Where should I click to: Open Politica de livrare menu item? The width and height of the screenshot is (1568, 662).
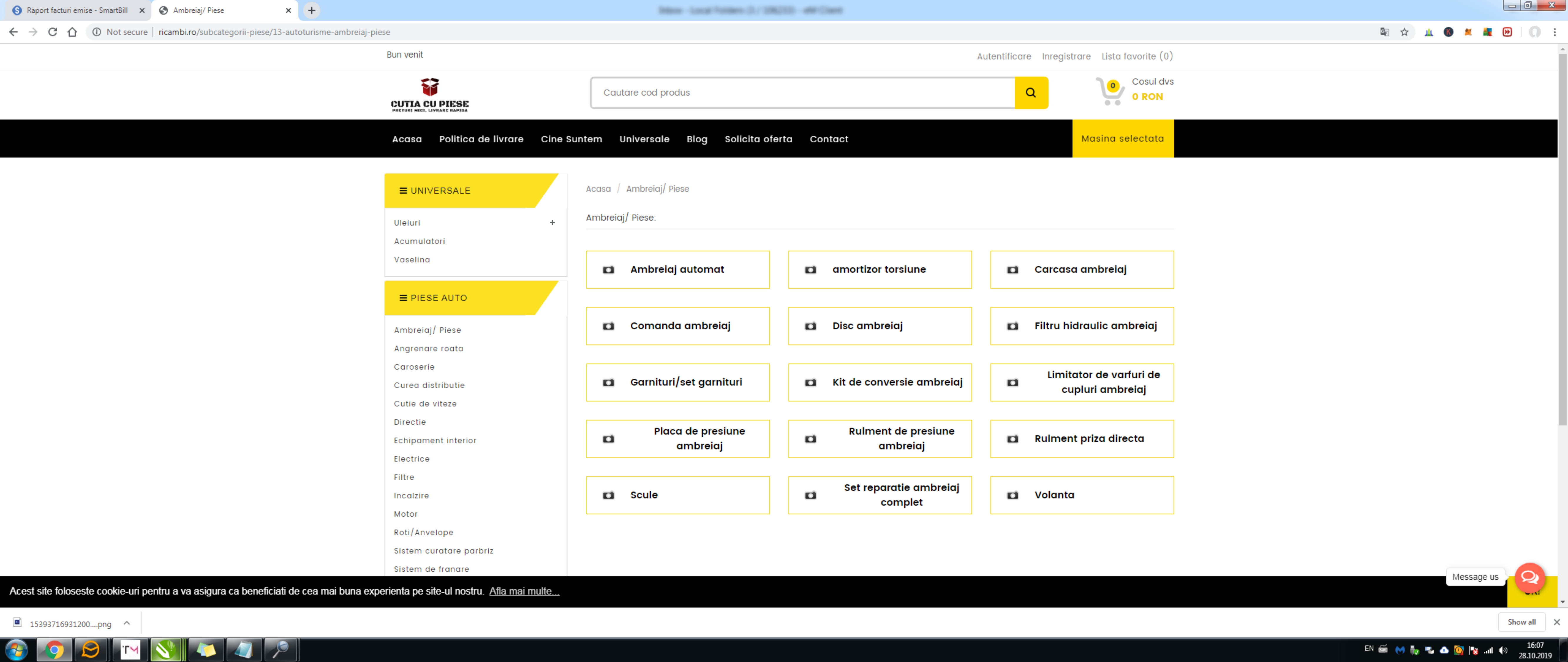(x=481, y=139)
